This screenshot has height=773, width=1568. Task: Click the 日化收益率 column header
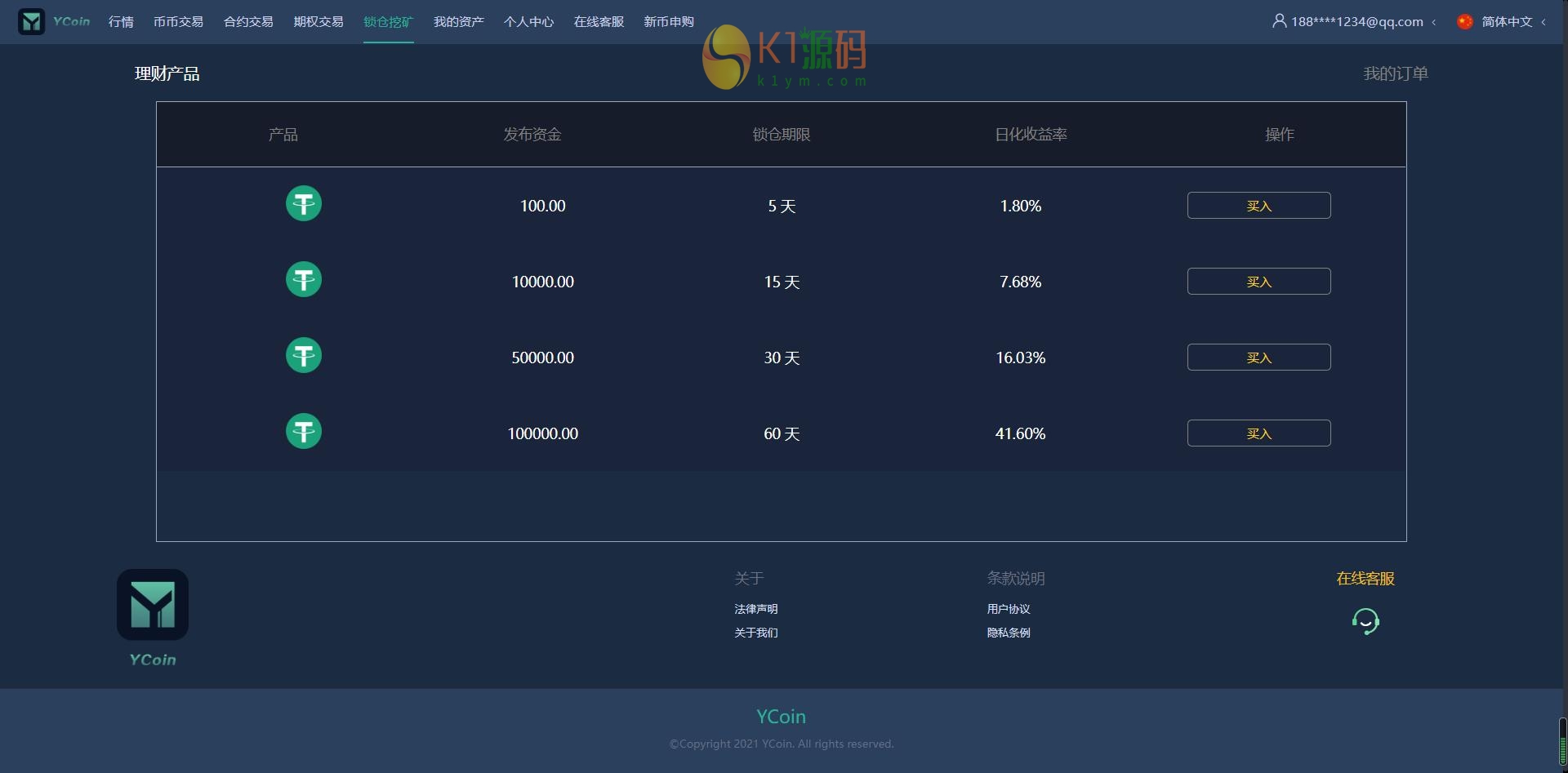click(x=1031, y=135)
